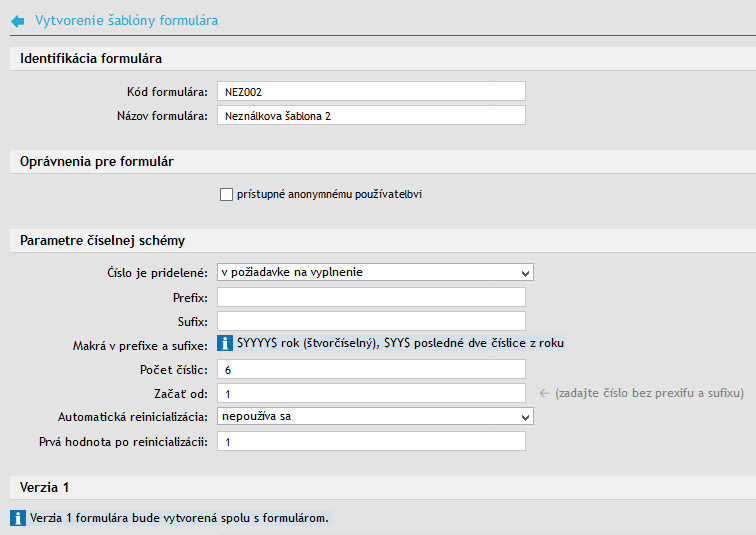
Task: Enable 'prístupné anonymnému používateľovi' checkbox
Action: click(x=226, y=194)
